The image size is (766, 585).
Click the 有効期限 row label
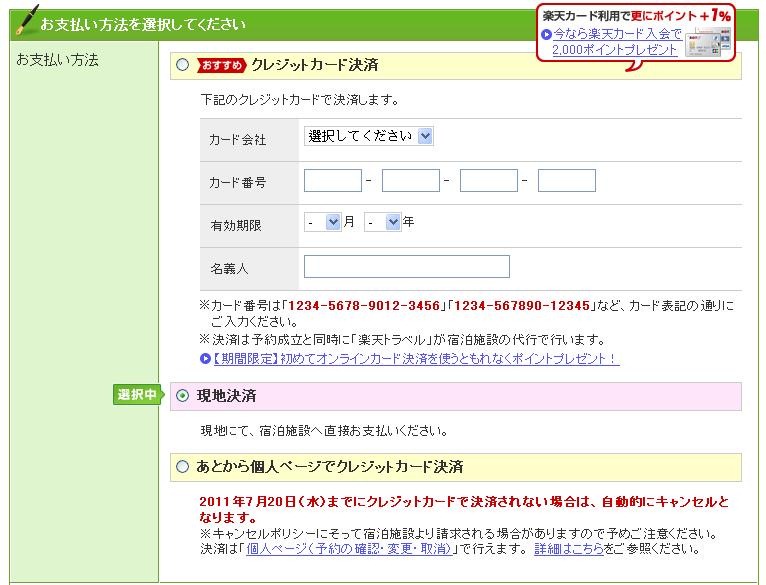pos(236,225)
